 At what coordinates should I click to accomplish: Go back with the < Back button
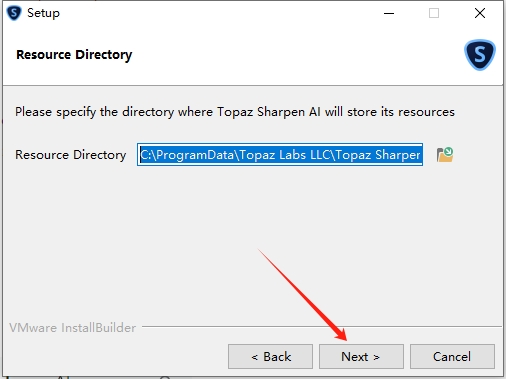point(270,357)
